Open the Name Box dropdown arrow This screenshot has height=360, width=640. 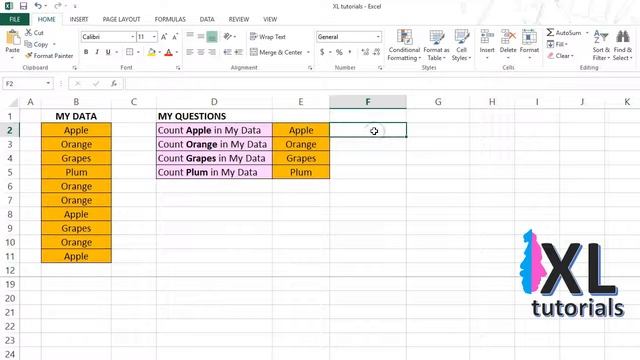click(x=48, y=83)
